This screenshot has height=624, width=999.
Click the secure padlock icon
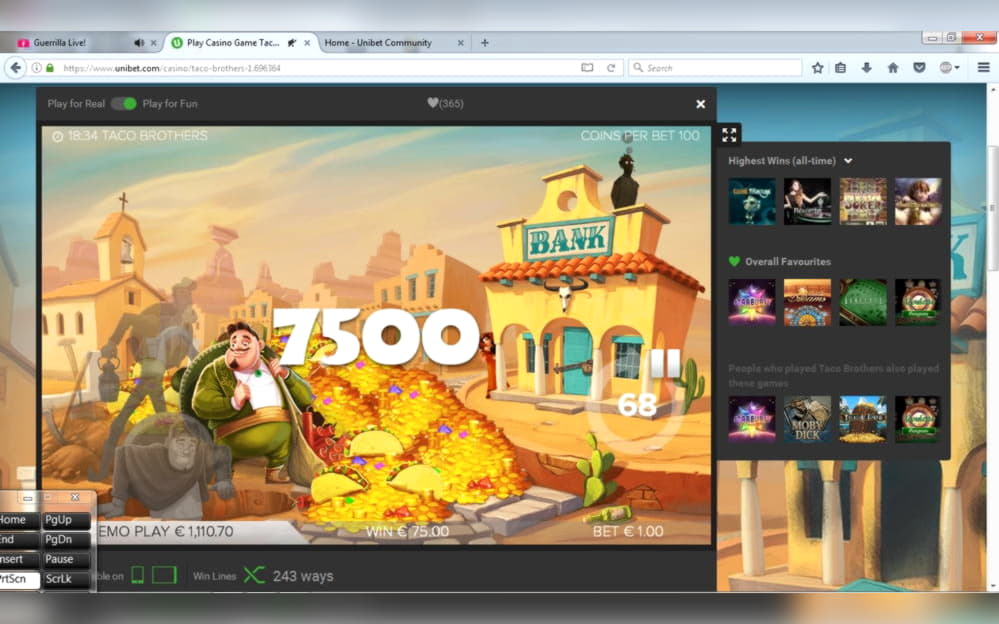pos(50,68)
